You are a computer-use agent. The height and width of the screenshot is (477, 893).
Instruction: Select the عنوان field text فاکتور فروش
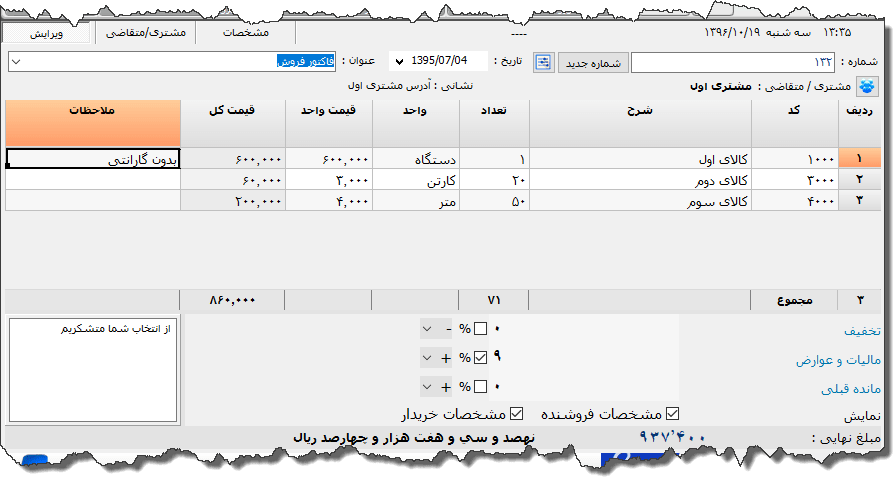pos(306,61)
